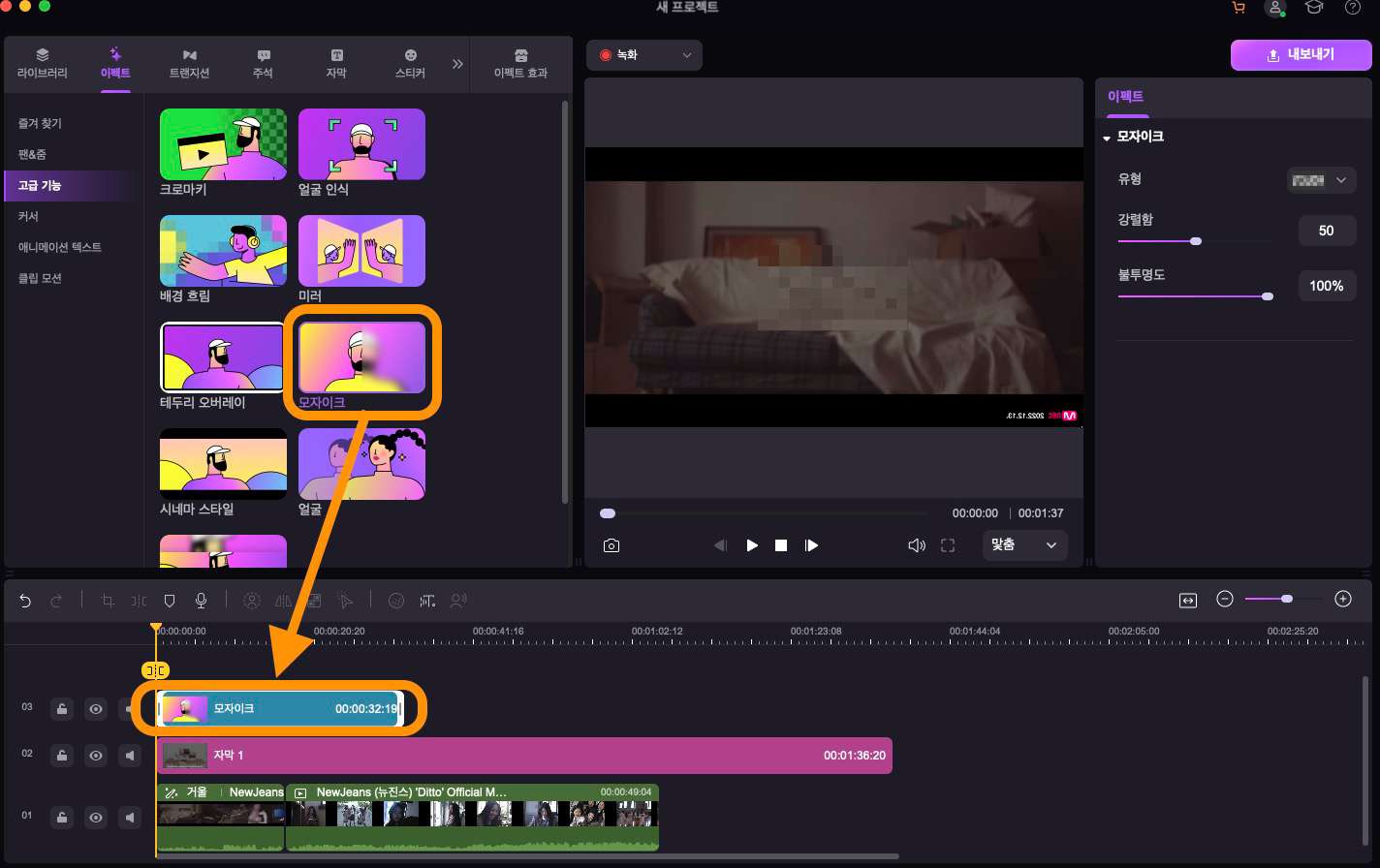Click the volume speaker icon

(916, 545)
